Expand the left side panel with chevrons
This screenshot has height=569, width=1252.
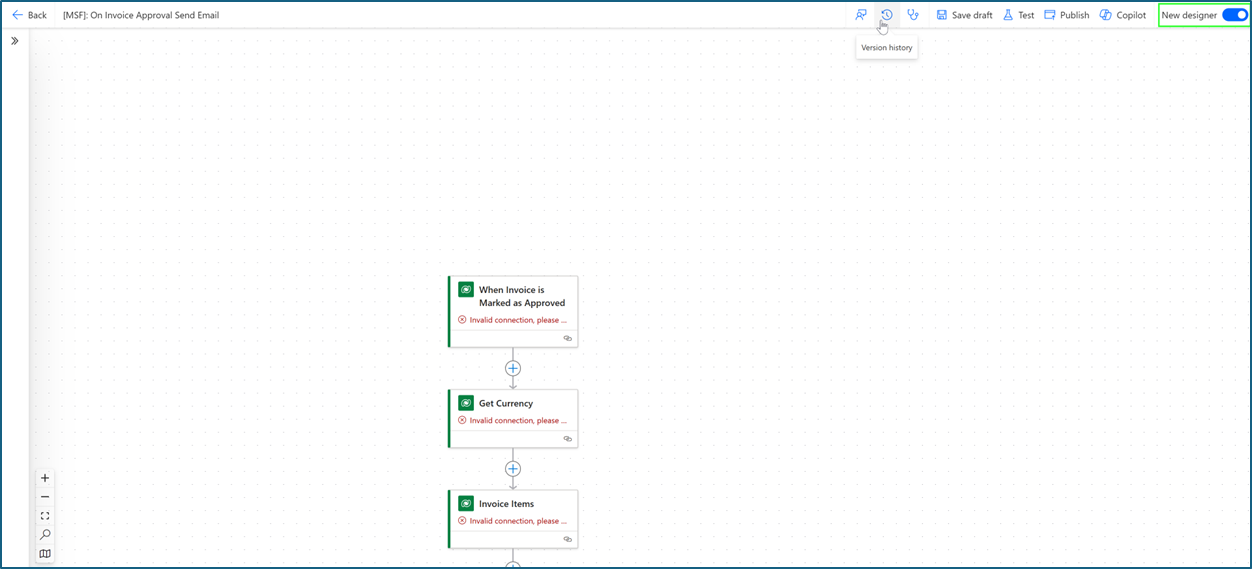point(15,41)
